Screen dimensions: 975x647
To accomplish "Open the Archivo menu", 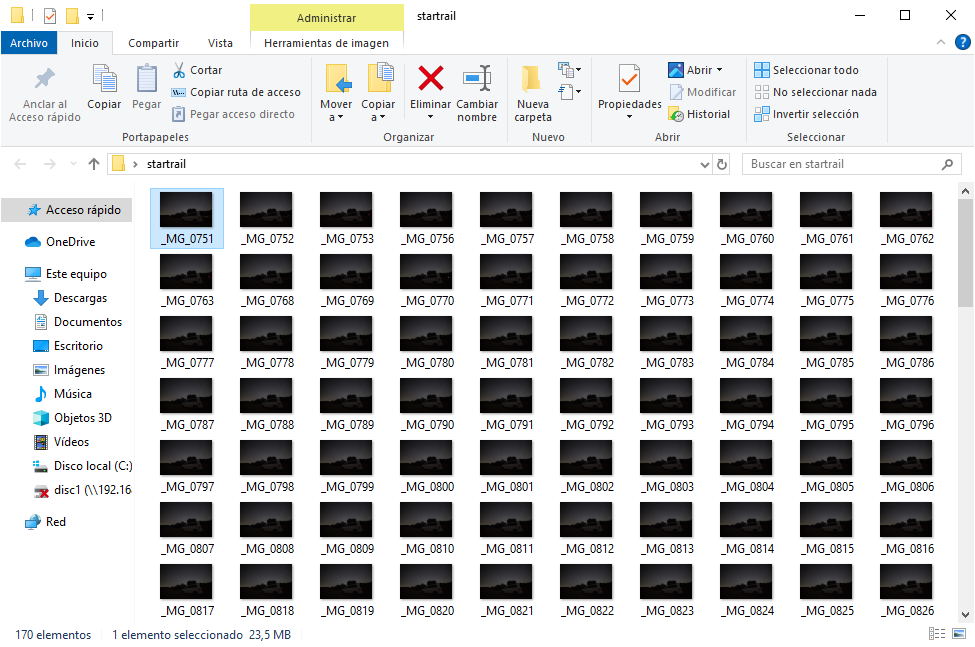I will [29, 43].
